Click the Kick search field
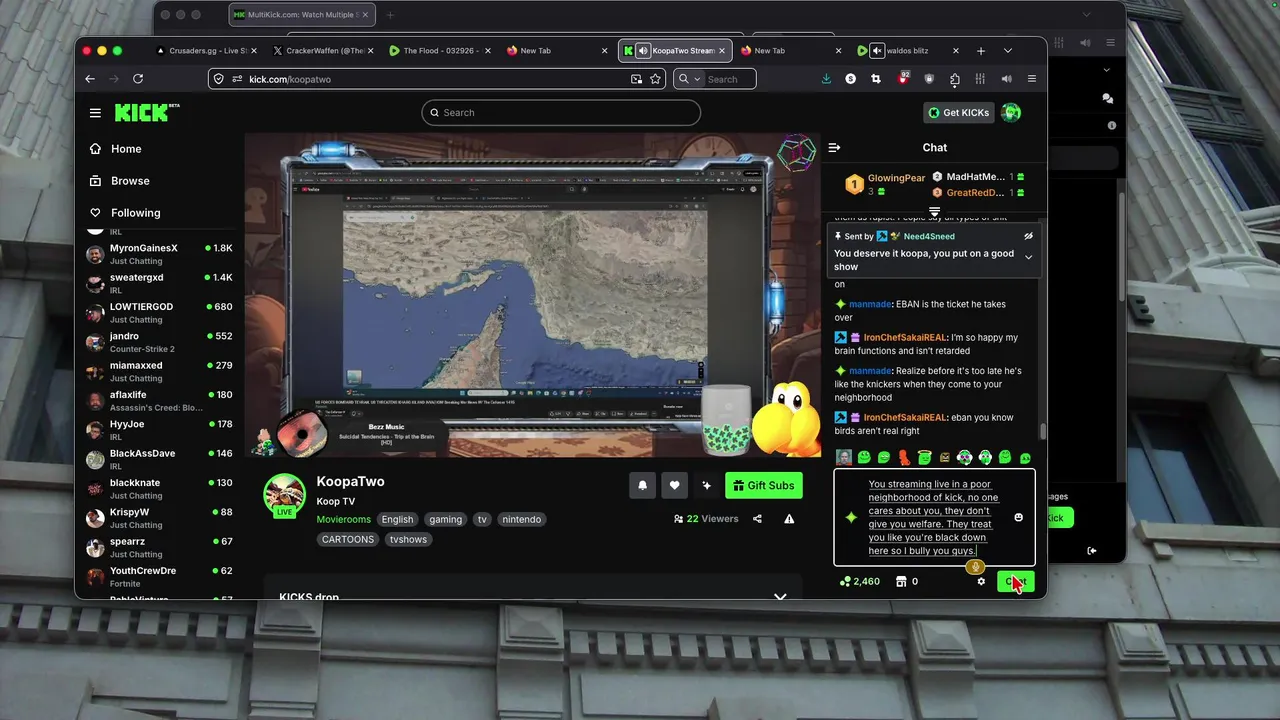The height and width of the screenshot is (720, 1280). pos(561,113)
